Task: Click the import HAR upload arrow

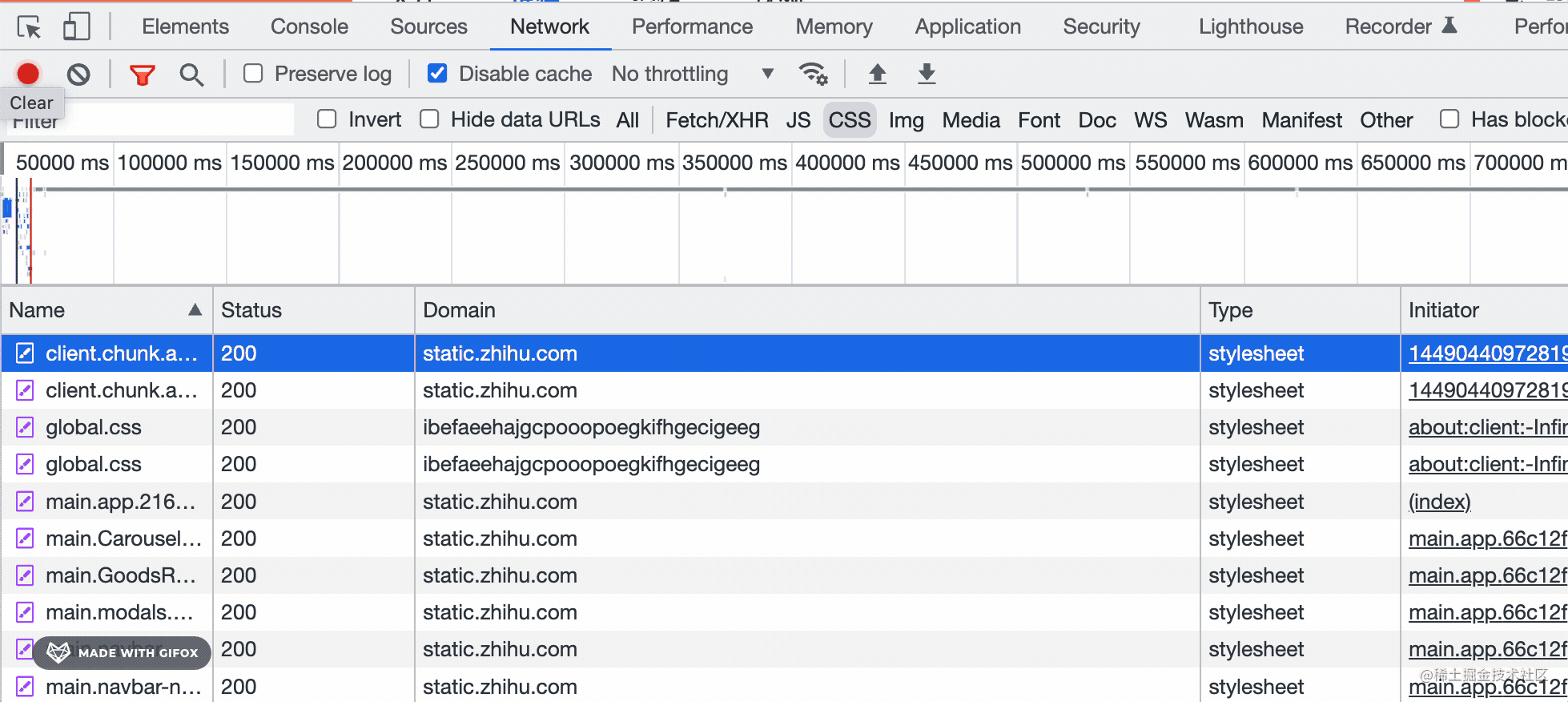Action: pyautogui.click(x=878, y=74)
